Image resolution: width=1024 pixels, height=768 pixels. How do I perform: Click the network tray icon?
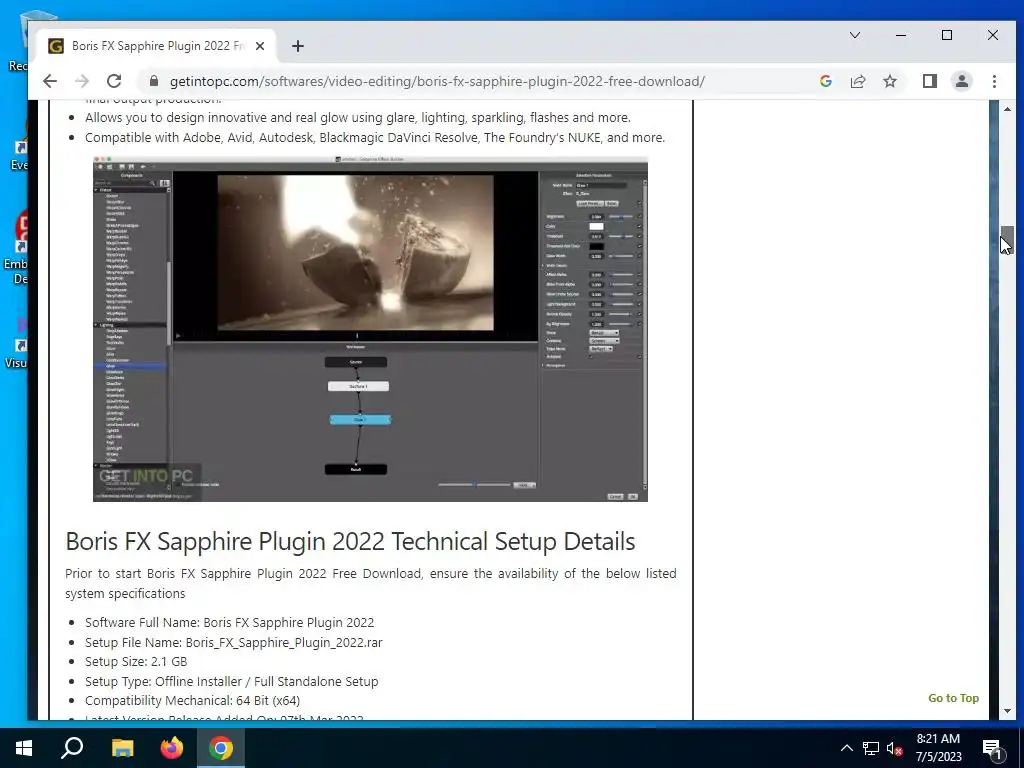tap(871, 748)
